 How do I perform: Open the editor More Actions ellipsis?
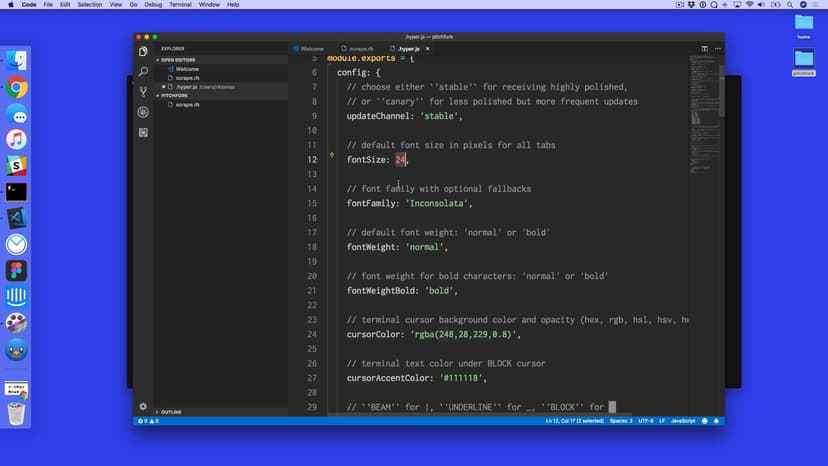pos(716,48)
